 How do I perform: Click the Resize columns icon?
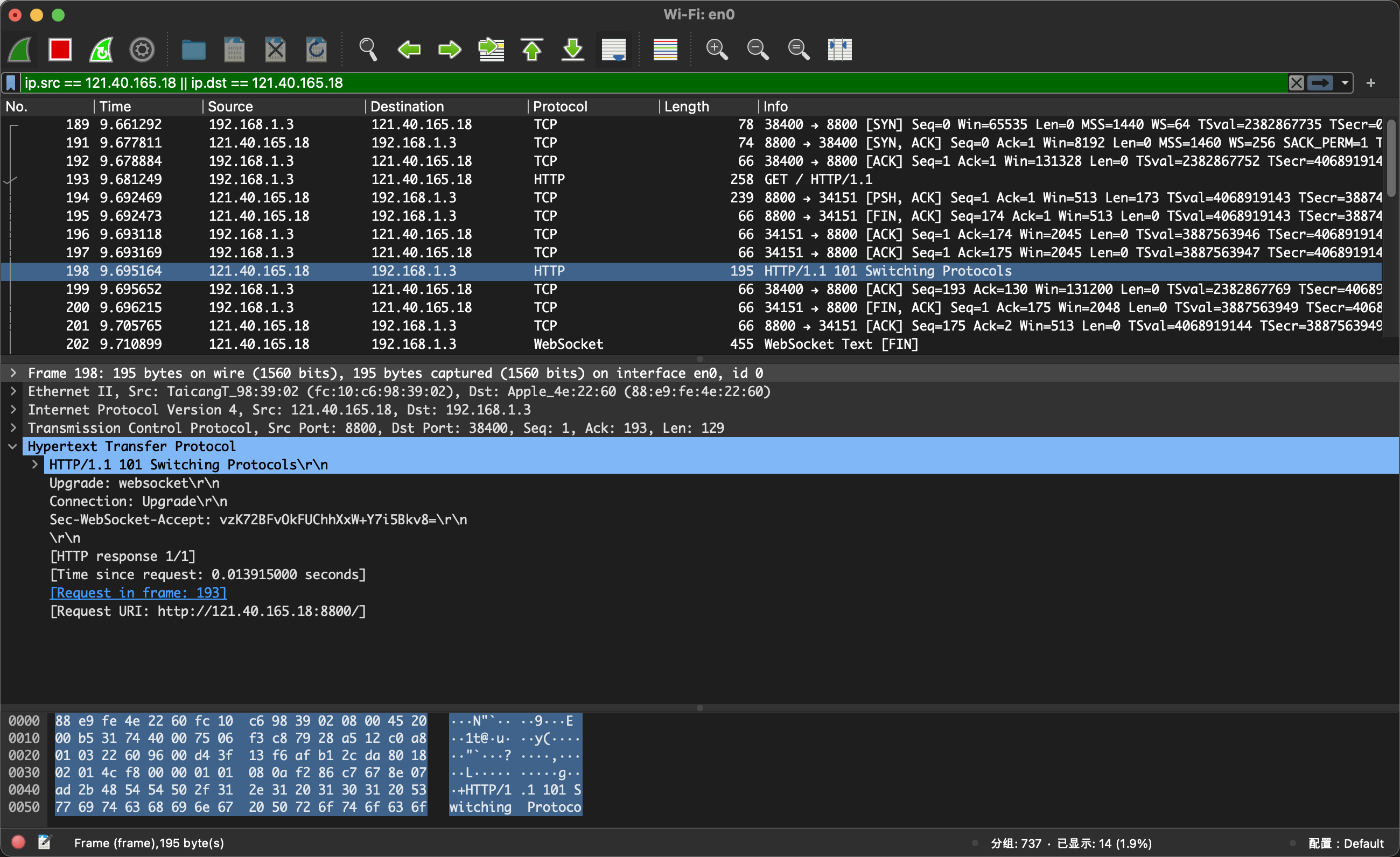click(839, 50)
